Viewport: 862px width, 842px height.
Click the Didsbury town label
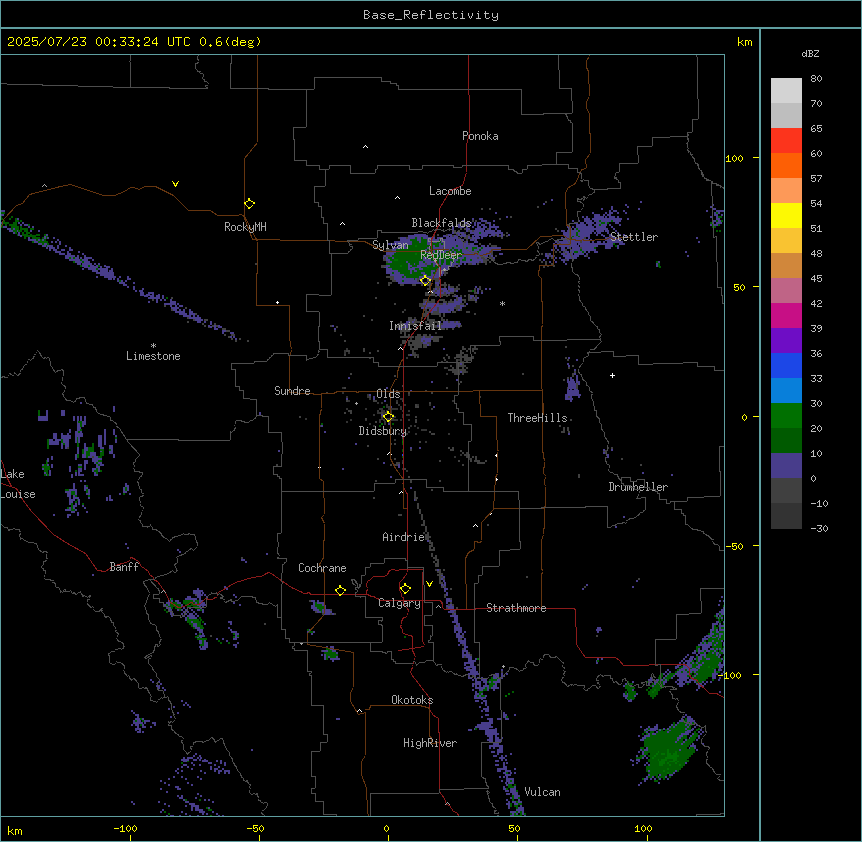tap(383, 431)
